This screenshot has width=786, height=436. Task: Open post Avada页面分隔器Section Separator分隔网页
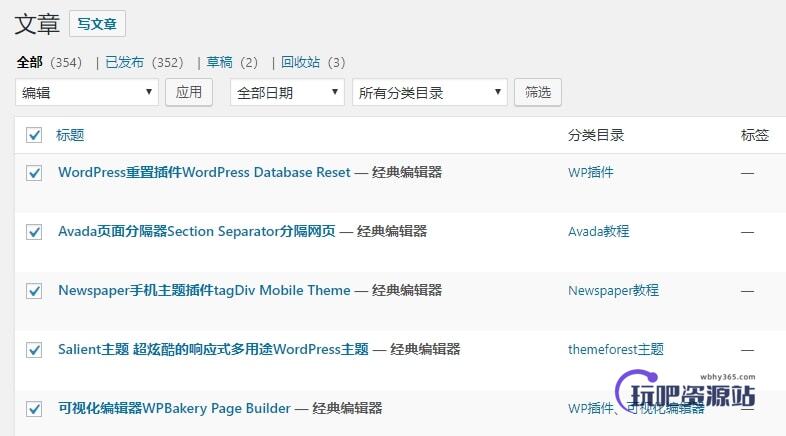click(196, 232)
